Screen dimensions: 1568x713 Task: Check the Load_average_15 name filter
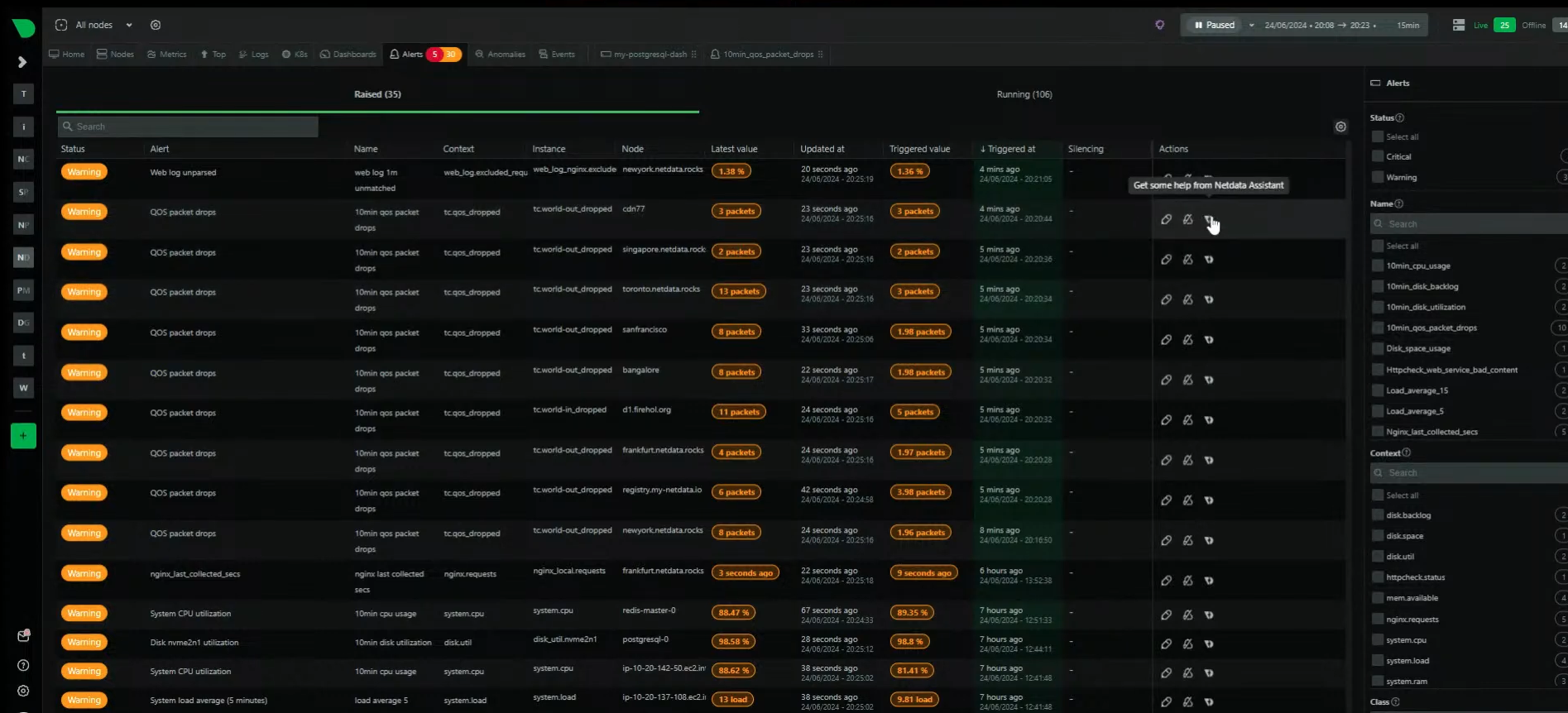(1378, 390)
